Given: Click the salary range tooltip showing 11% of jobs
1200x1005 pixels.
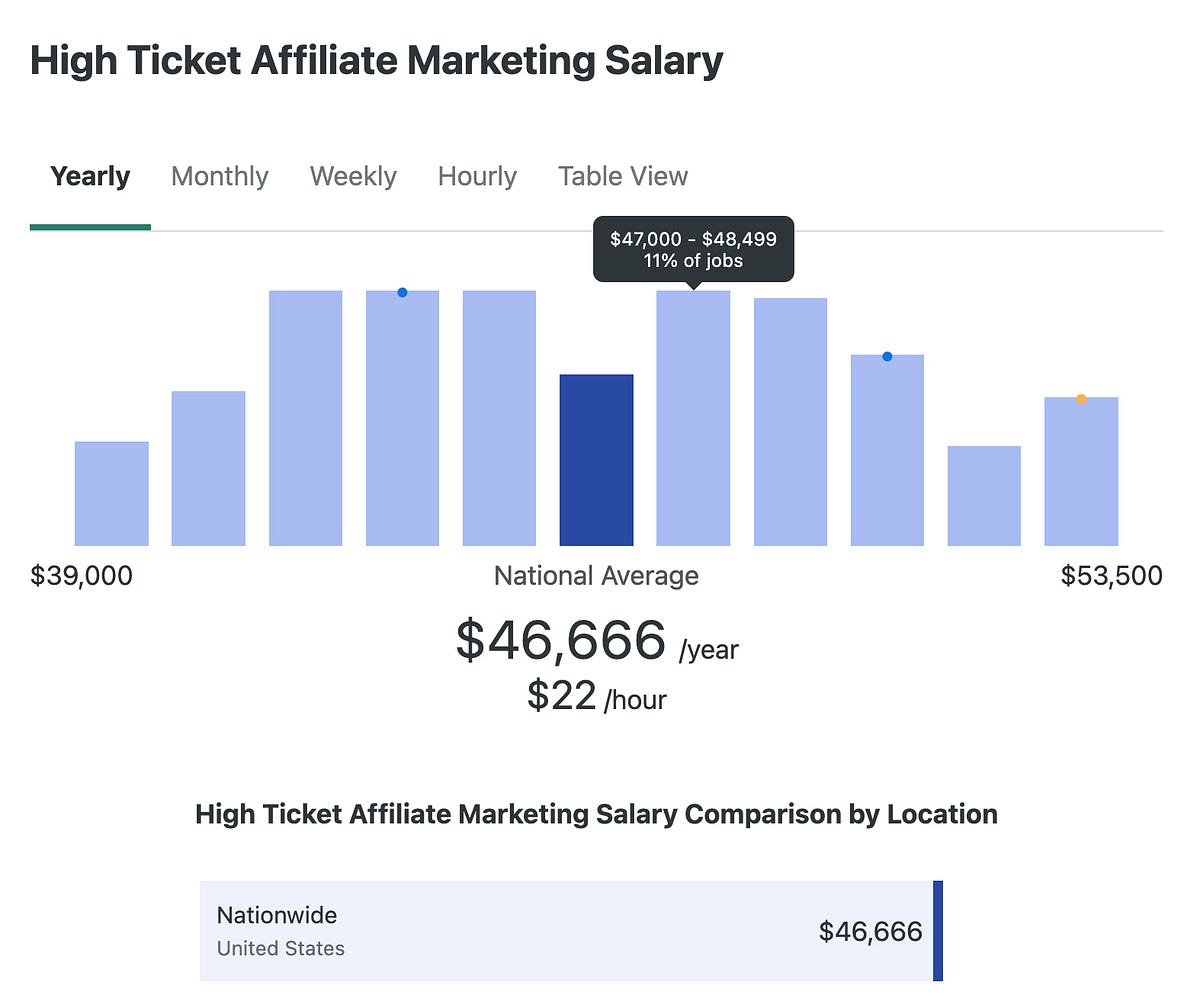Looking at the screenshot, I should tap(693, 248).
